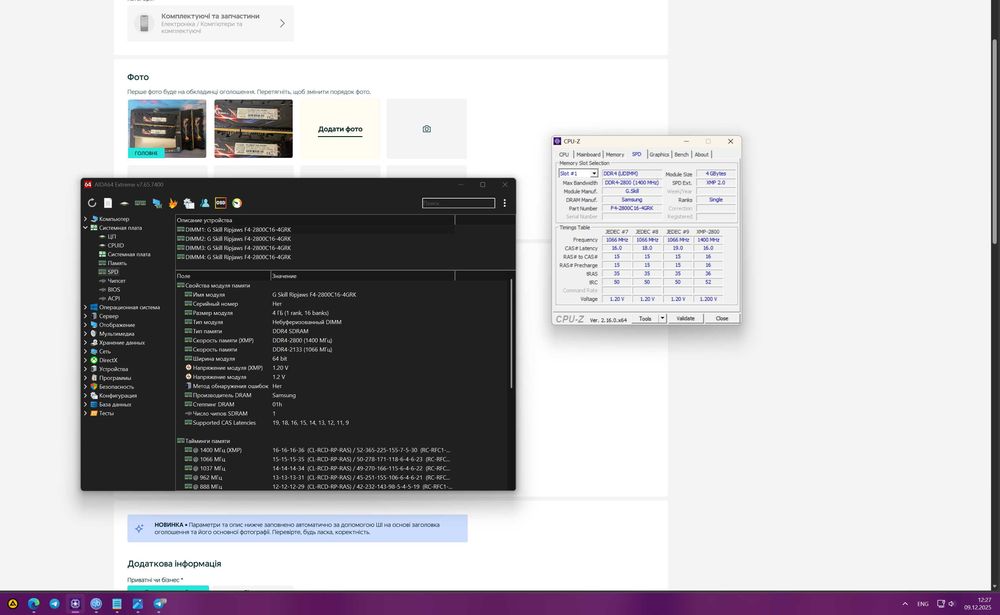Expand the Компьютер tree node in AIDA64
The height and width of the screenshot is (615, 1000).
tap(85, 219)
